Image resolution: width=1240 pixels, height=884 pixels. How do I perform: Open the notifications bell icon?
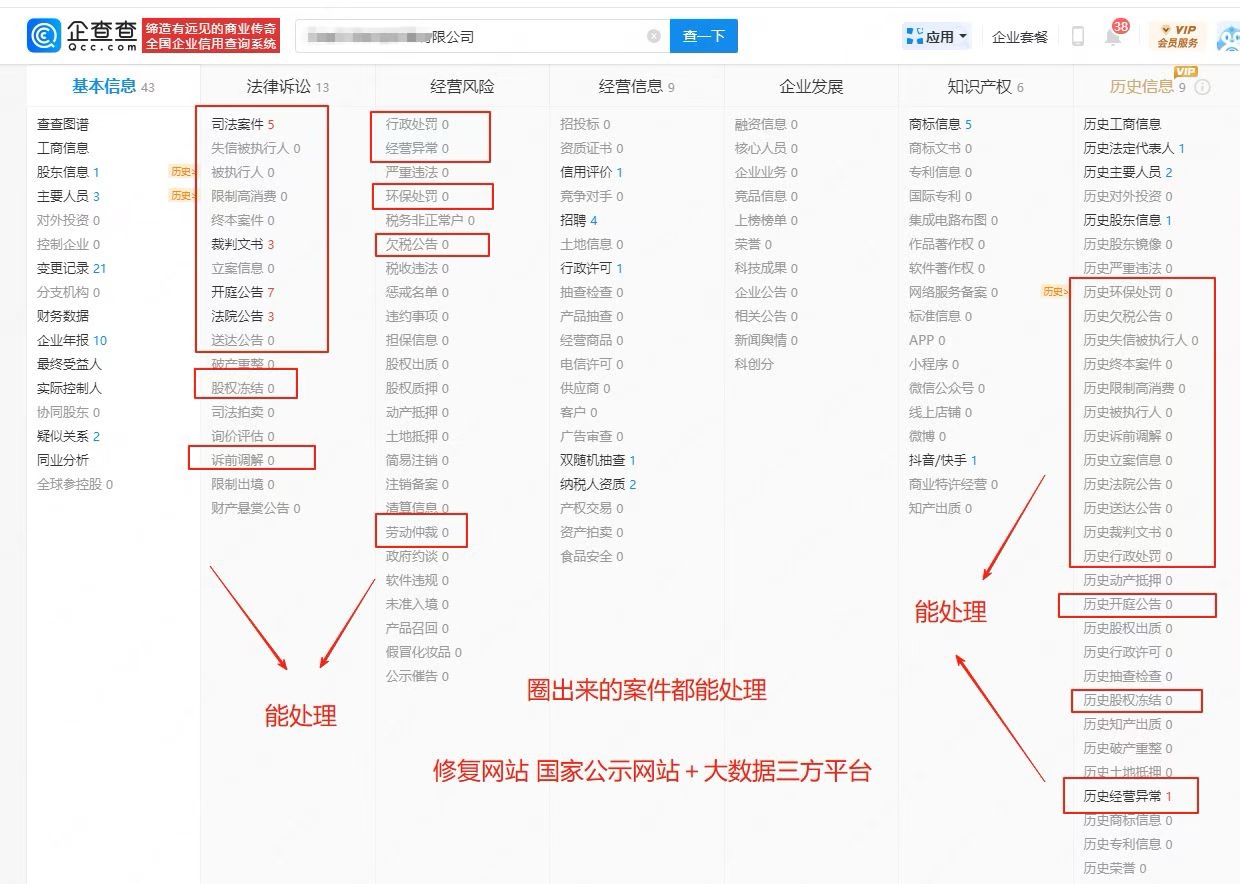1112,37
